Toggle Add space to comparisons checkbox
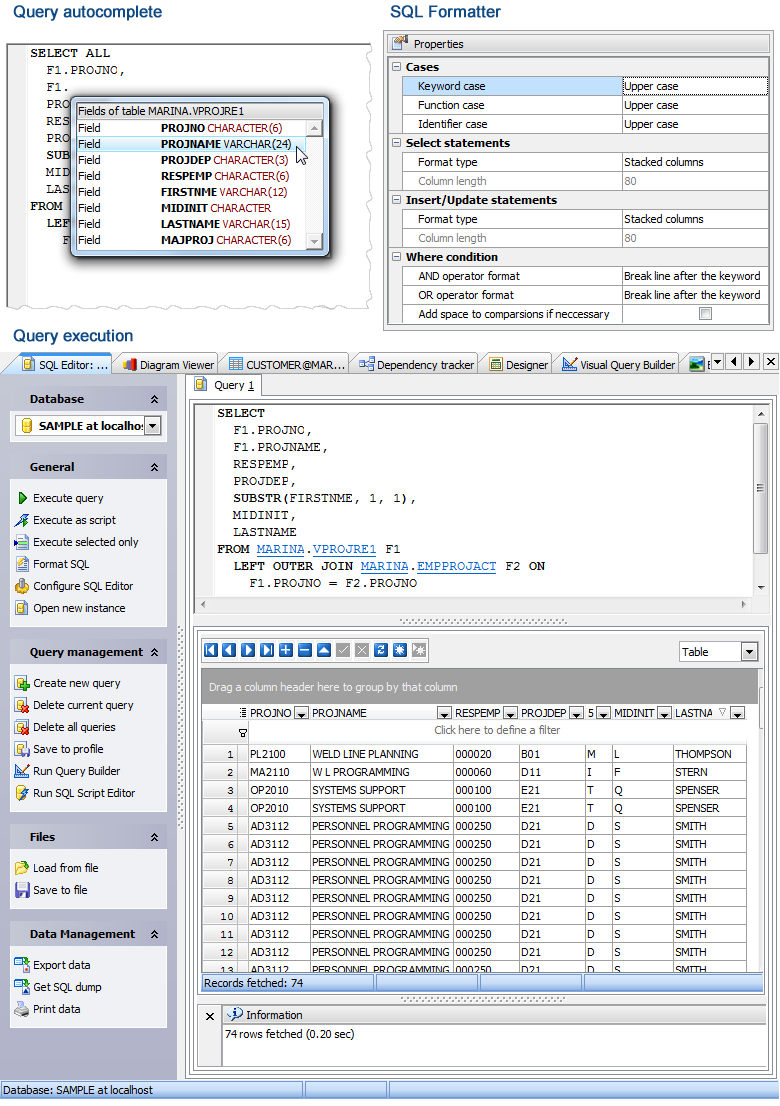780x1106 pixels. pyautogui.click(x=705, y=314)
